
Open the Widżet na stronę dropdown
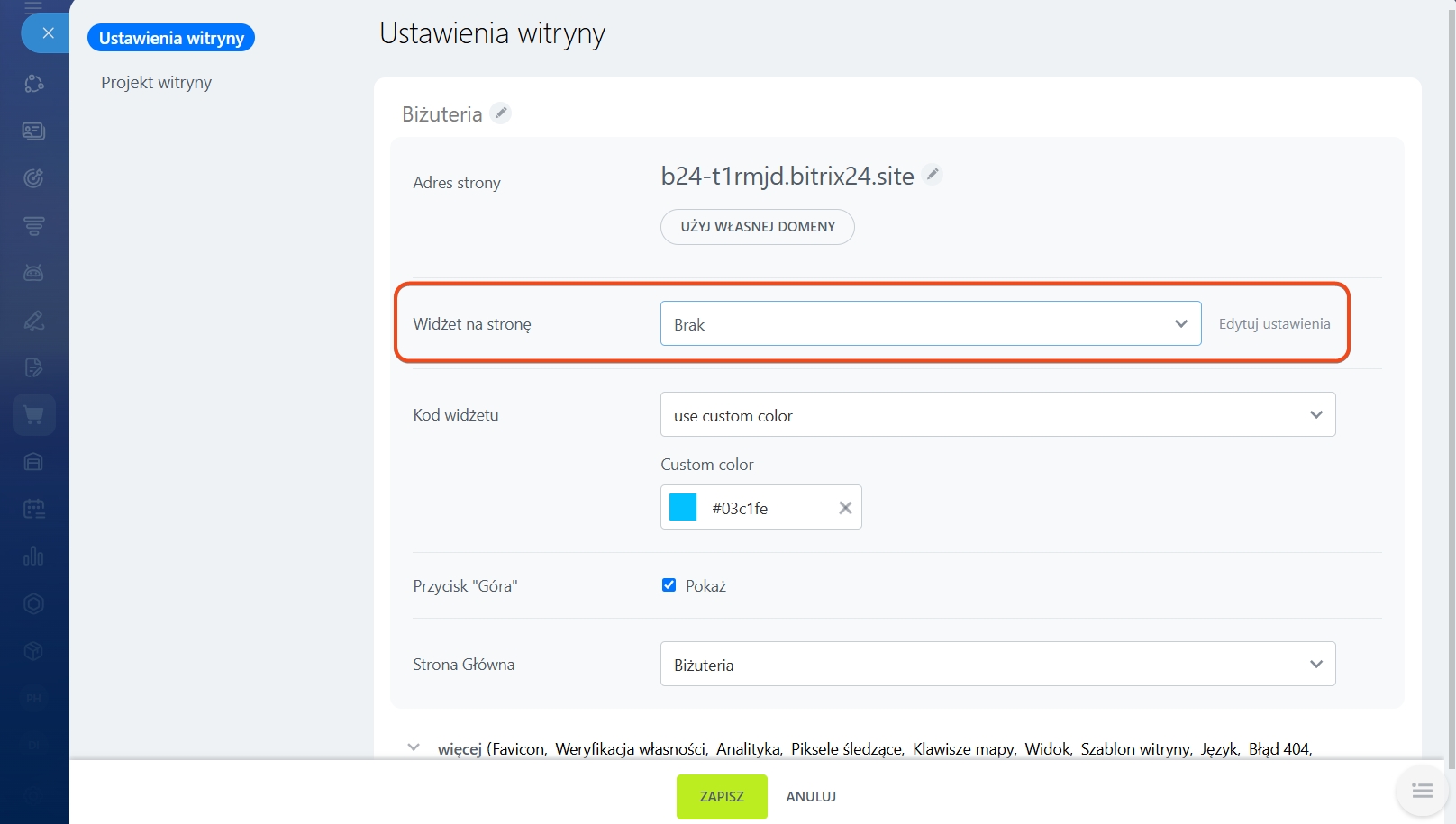930,324
